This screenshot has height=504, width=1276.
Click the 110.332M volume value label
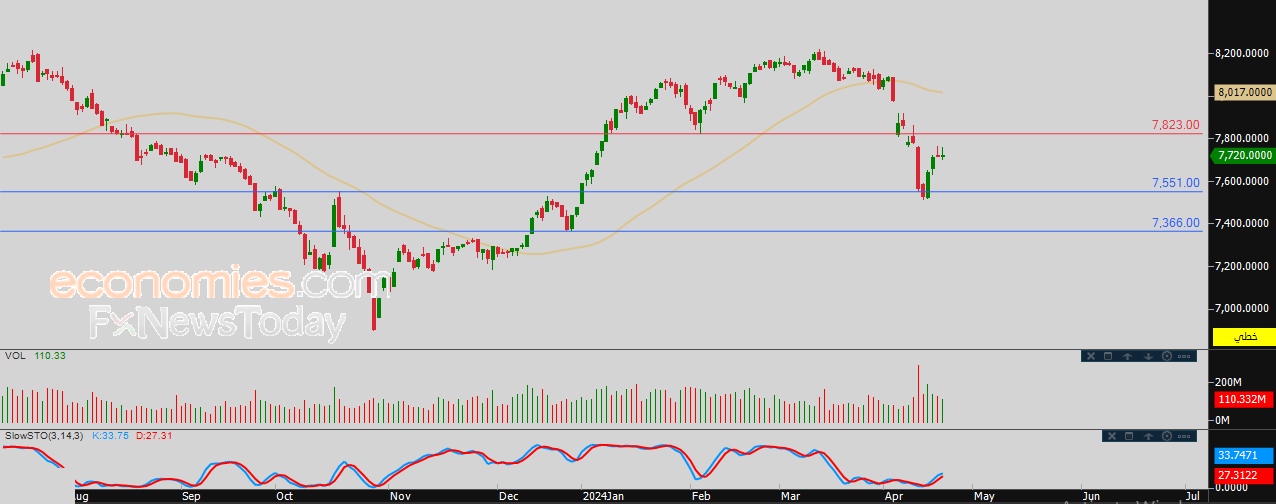[x=1244, y=399]
